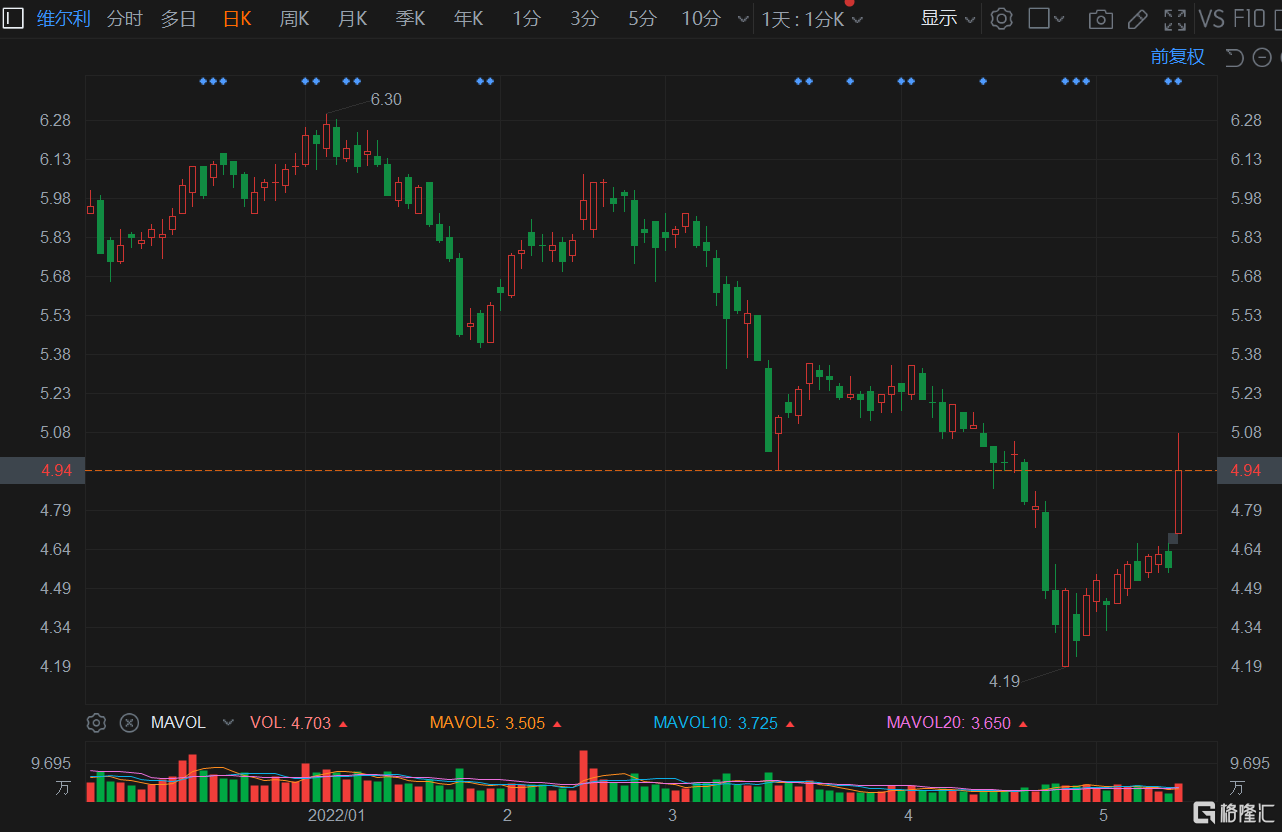The image size is (1282, 832).
Task: Click the lowest candlestick at 4.19
Action: coord(1065,628)
